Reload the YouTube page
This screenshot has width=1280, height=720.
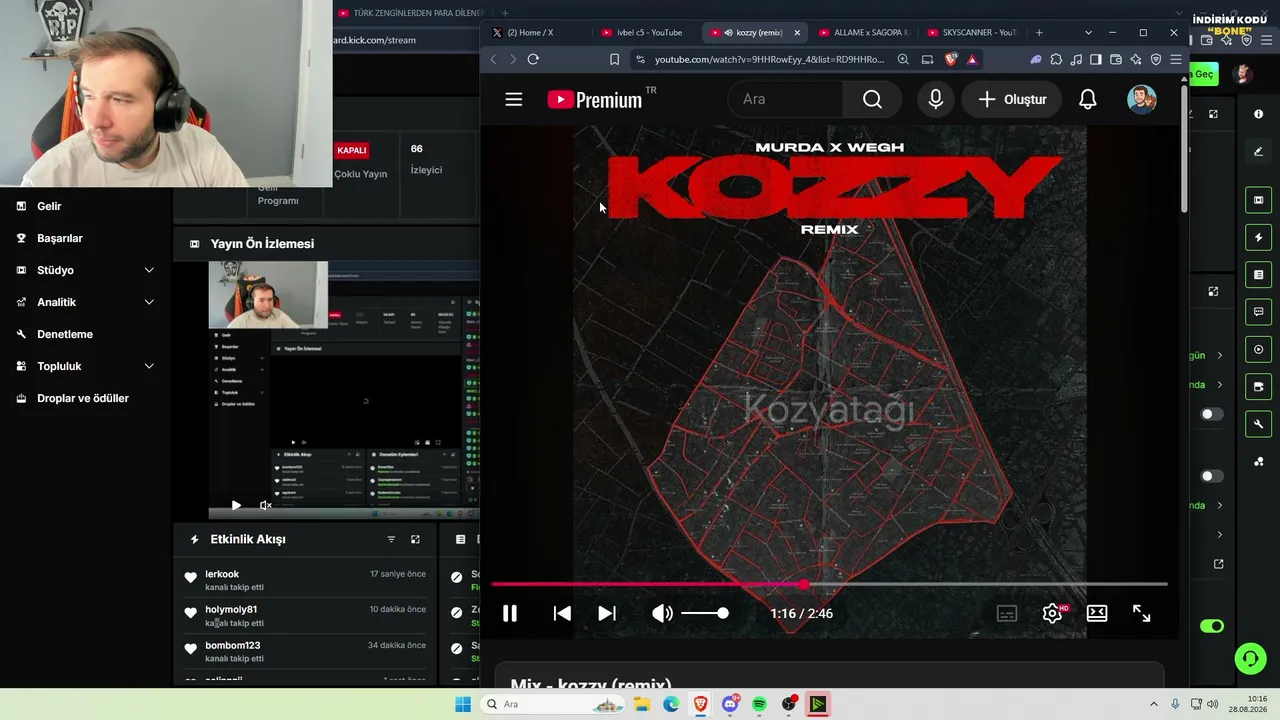(x=533, y=59)
